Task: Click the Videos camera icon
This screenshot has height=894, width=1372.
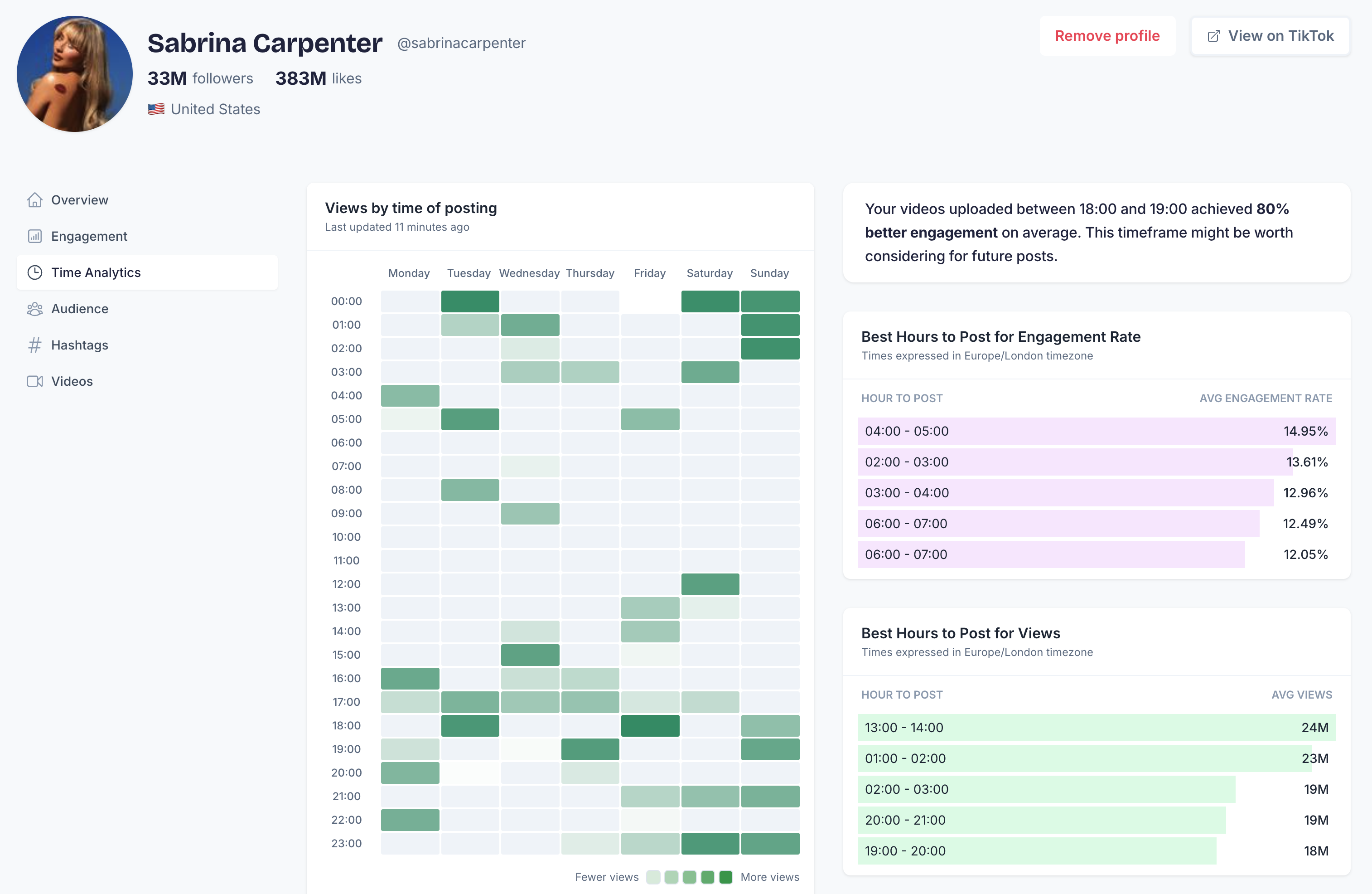Action: tap(34, 381)
